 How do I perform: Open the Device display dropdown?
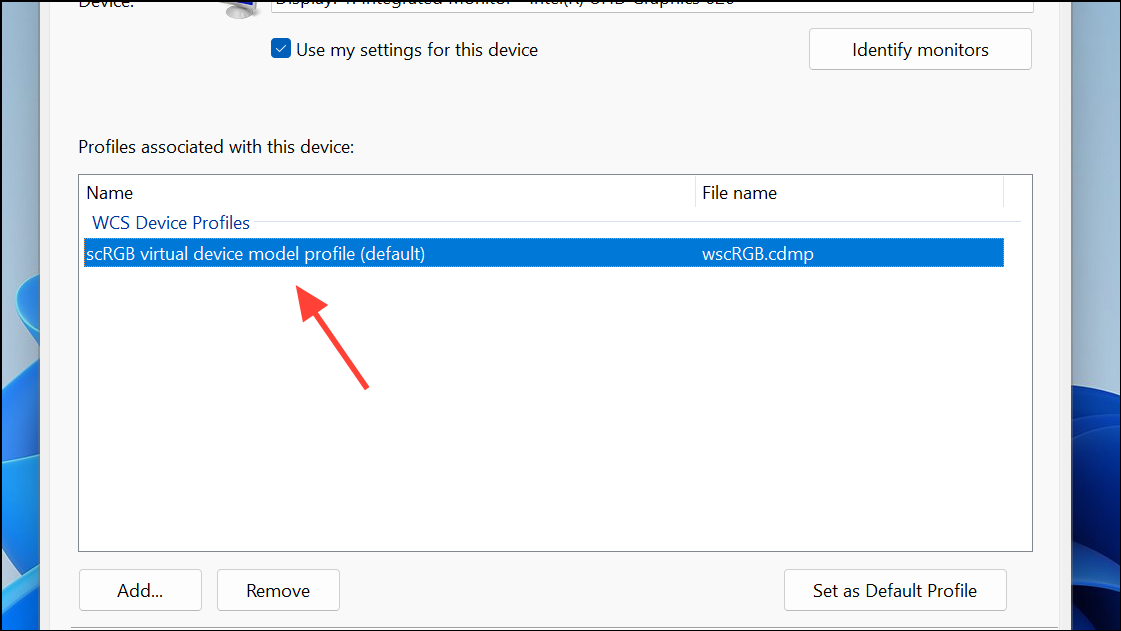pos(650,5)
